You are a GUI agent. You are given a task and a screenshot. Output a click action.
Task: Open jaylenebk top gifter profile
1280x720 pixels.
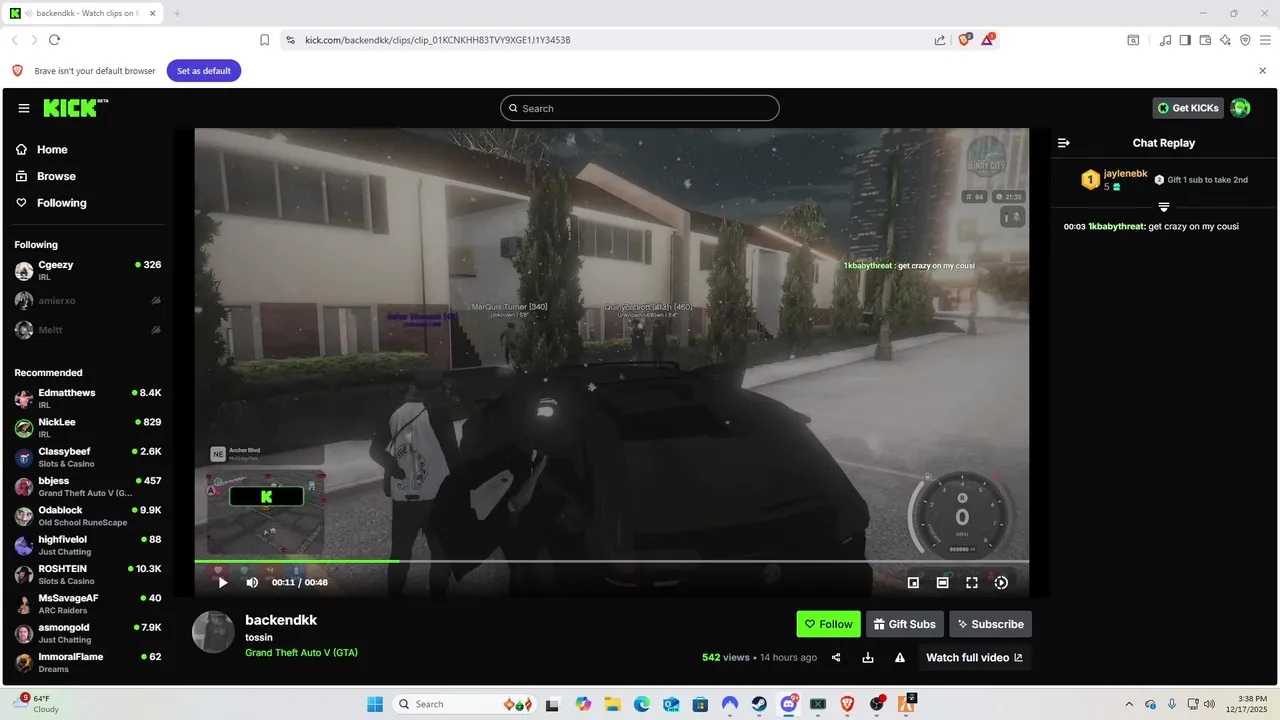(x=1126, y=174)
